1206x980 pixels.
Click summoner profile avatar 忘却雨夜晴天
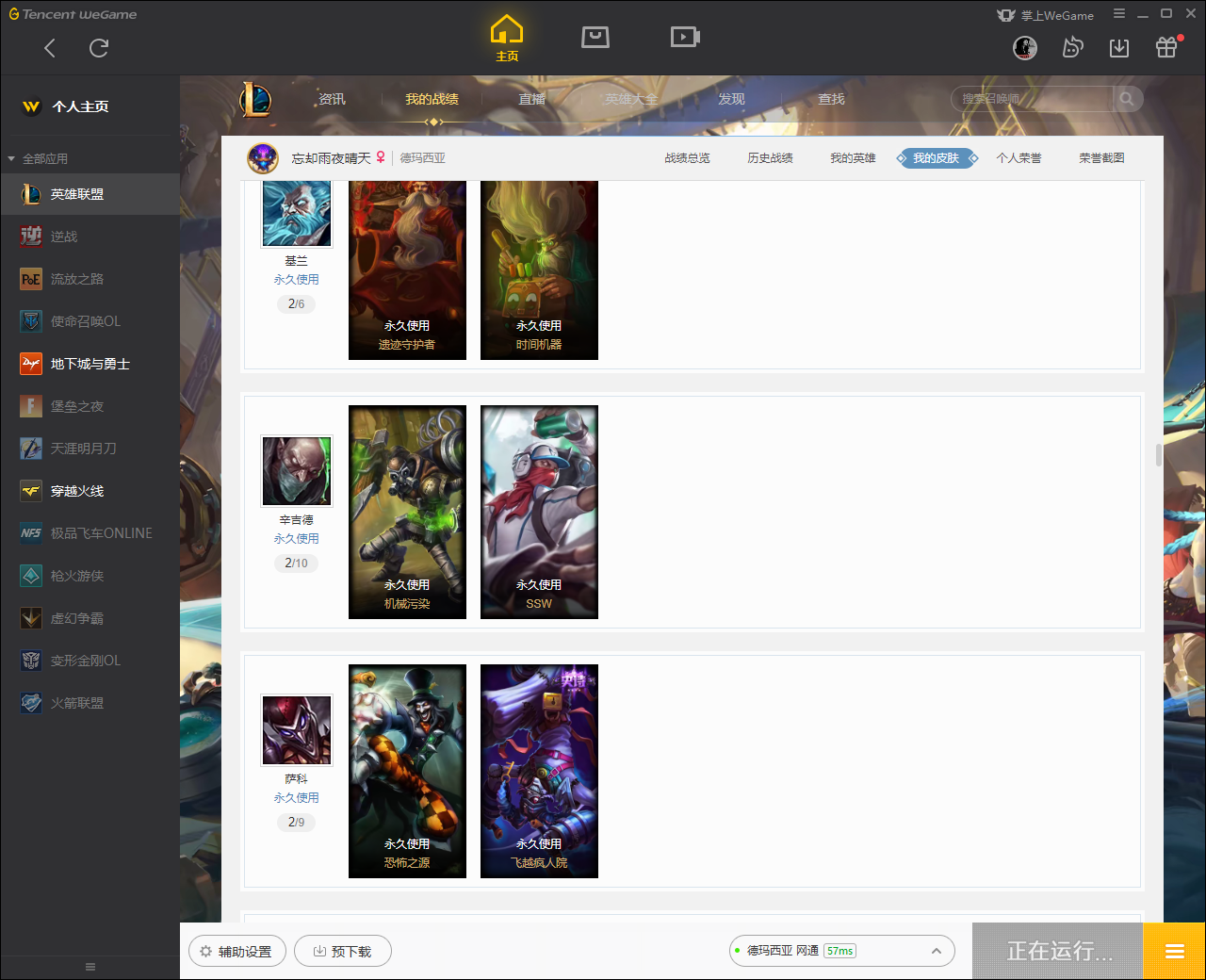pos(263,158)
